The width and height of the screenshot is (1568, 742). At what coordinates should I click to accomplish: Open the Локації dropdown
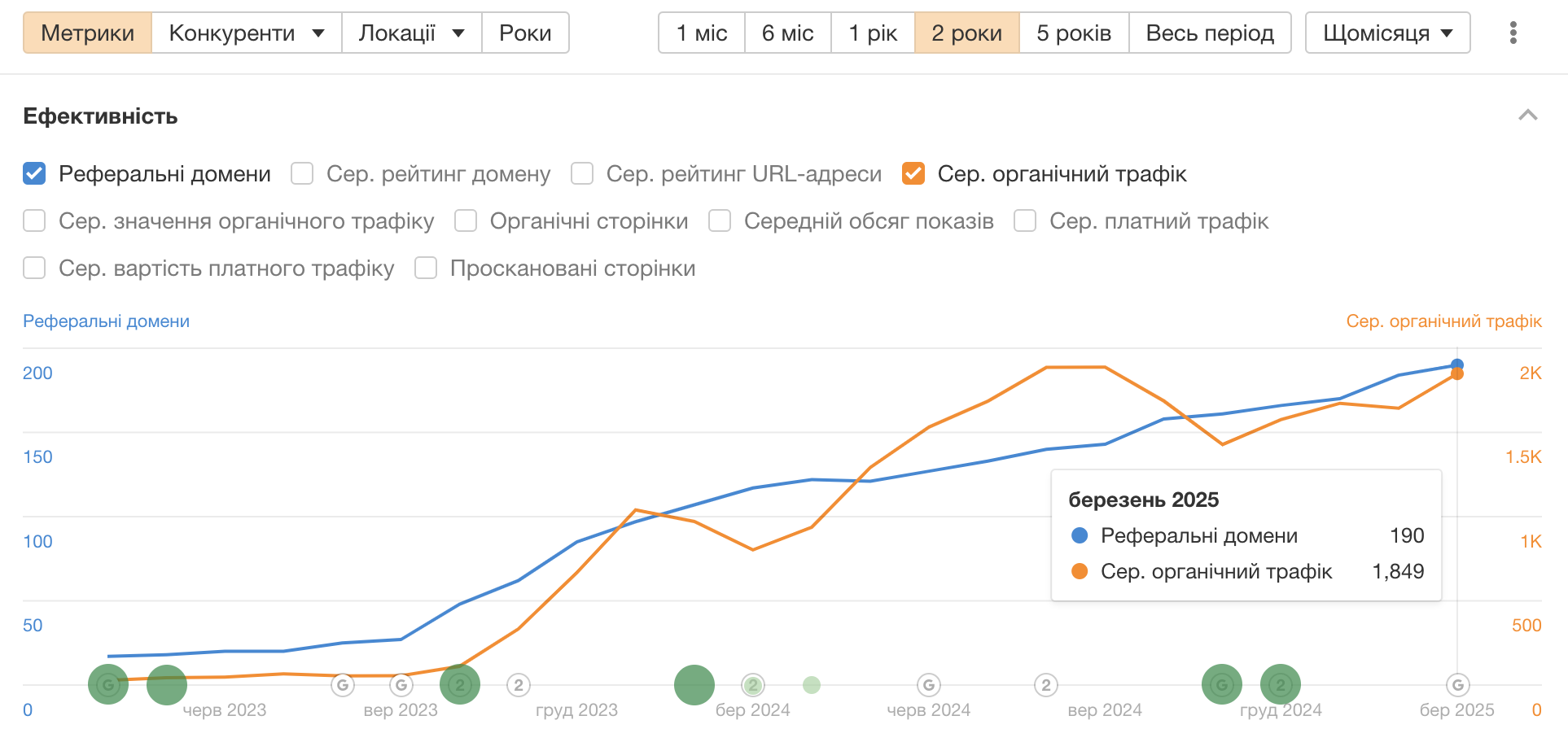coord(411,33)
